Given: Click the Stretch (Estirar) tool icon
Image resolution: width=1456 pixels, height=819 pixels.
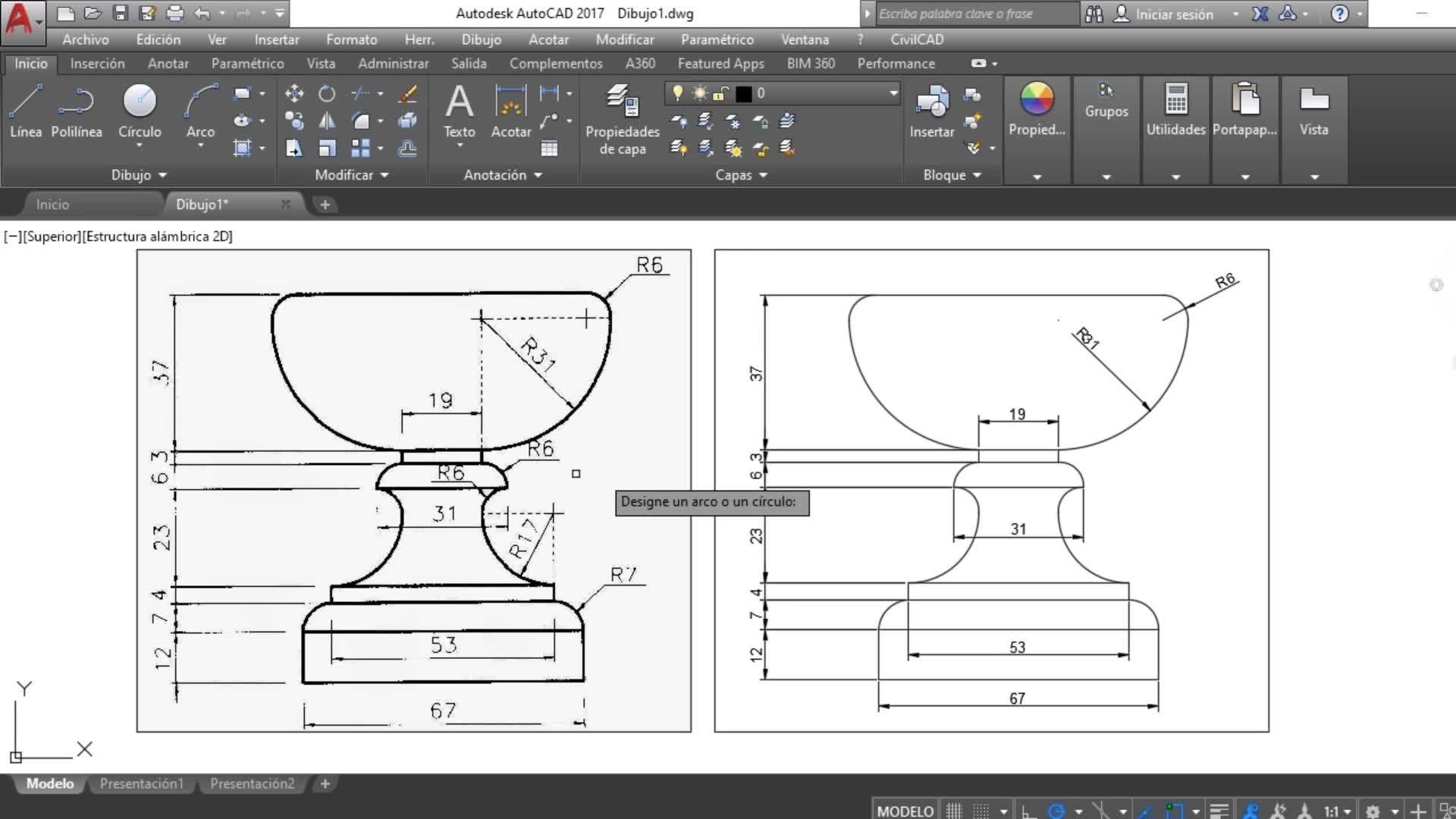Looking at the screenshot, I should point(294,148).
